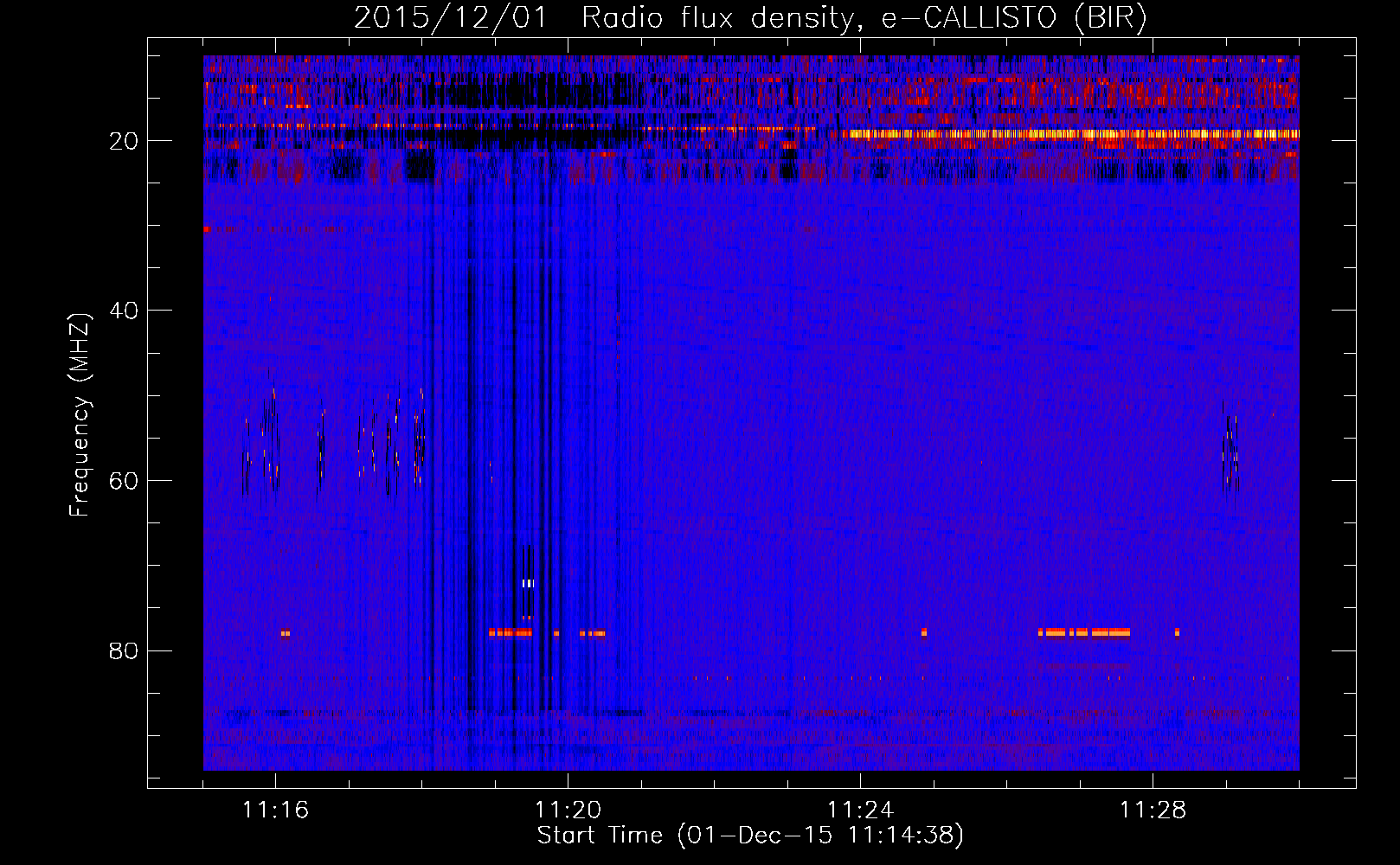Click the plot title 'Radio flux density, e-CALLISTO (BIR)'
This screenshot has height=865, width=1400.
[864, 18]
